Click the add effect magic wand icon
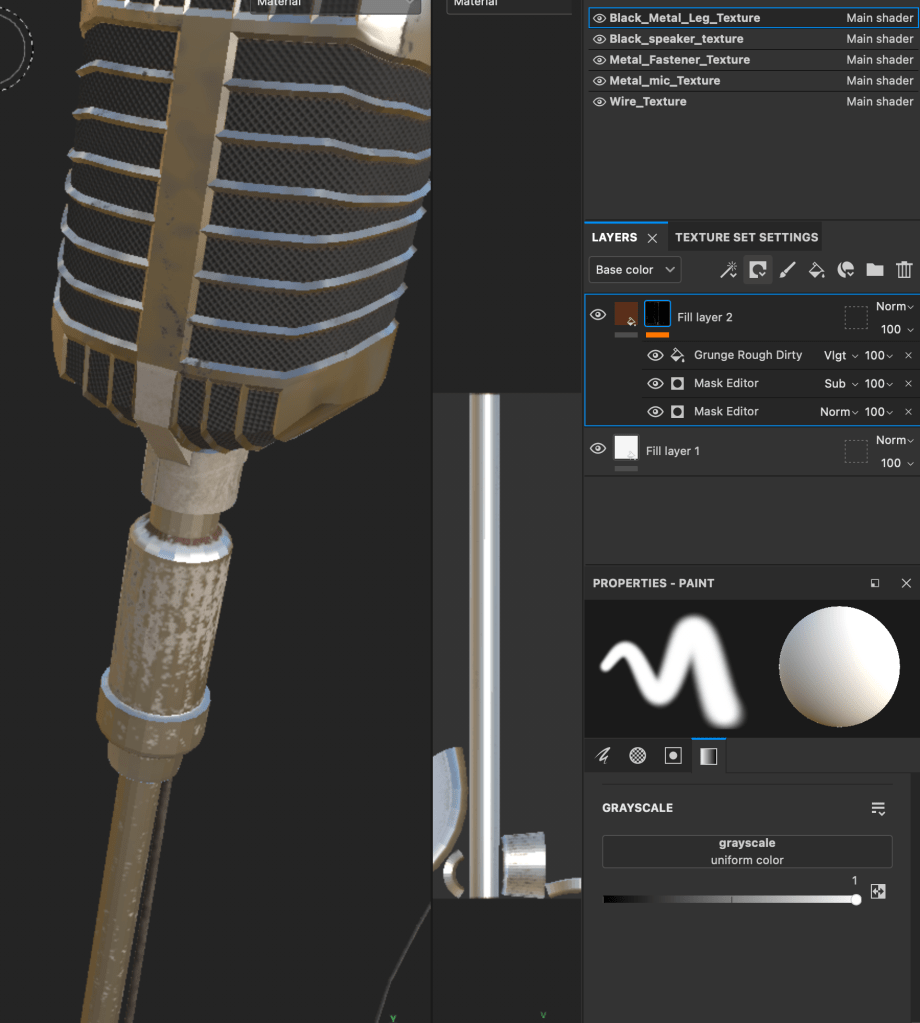Screen dimensions: 920x1023 (728, 270)
